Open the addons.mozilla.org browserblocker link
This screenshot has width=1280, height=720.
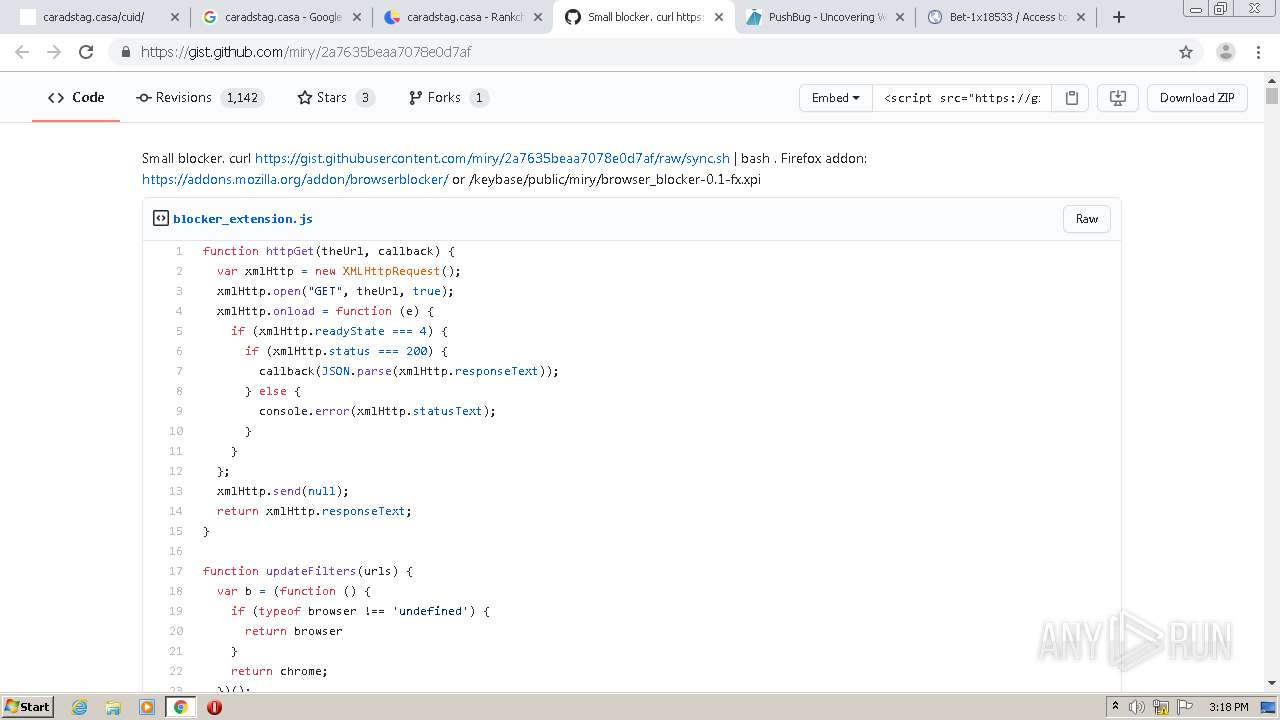click(x=295, y=179)
